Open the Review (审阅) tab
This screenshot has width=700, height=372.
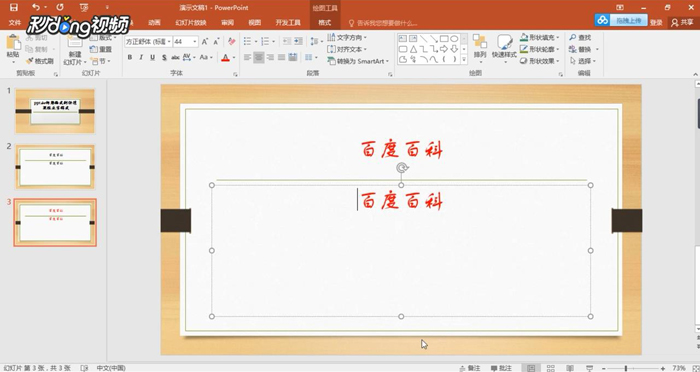point(227,23)
